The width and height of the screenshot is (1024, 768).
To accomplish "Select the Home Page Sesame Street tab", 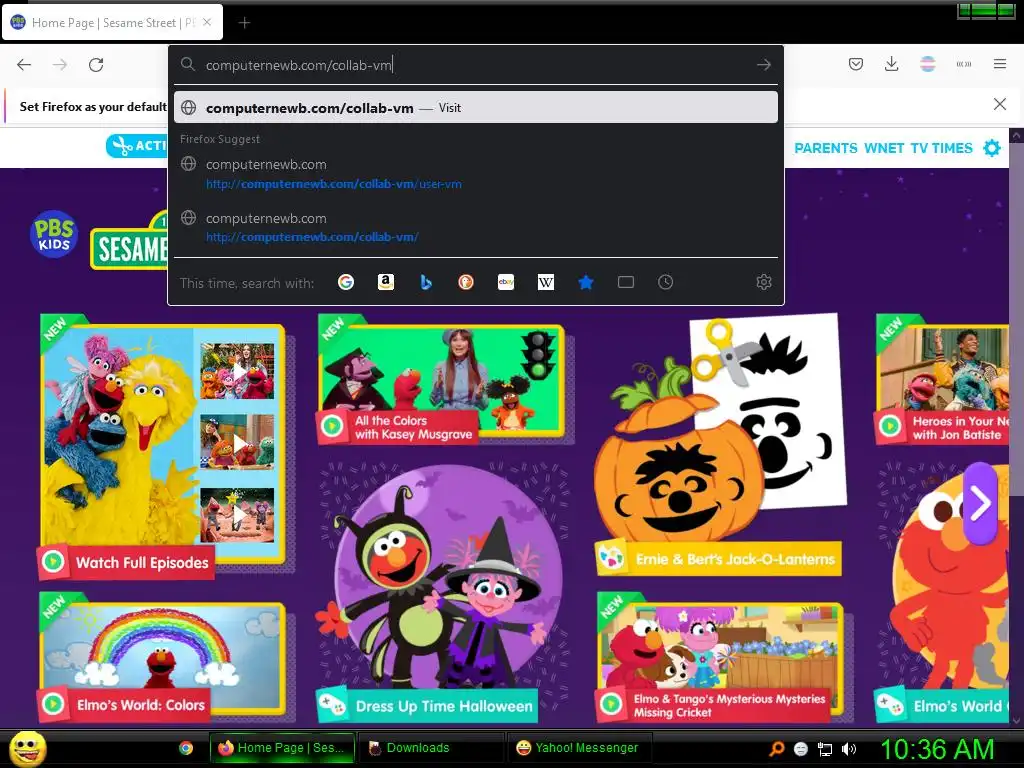I will click(112, 22).
